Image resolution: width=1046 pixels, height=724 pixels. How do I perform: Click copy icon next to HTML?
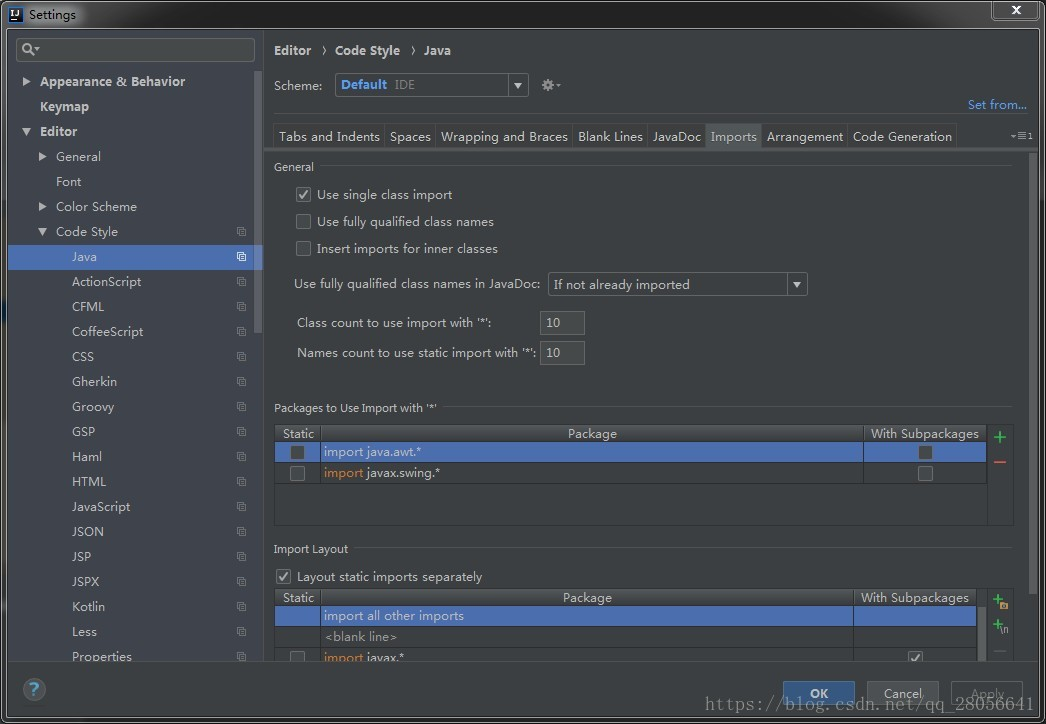pyautogui.click(x=241, y=482)
